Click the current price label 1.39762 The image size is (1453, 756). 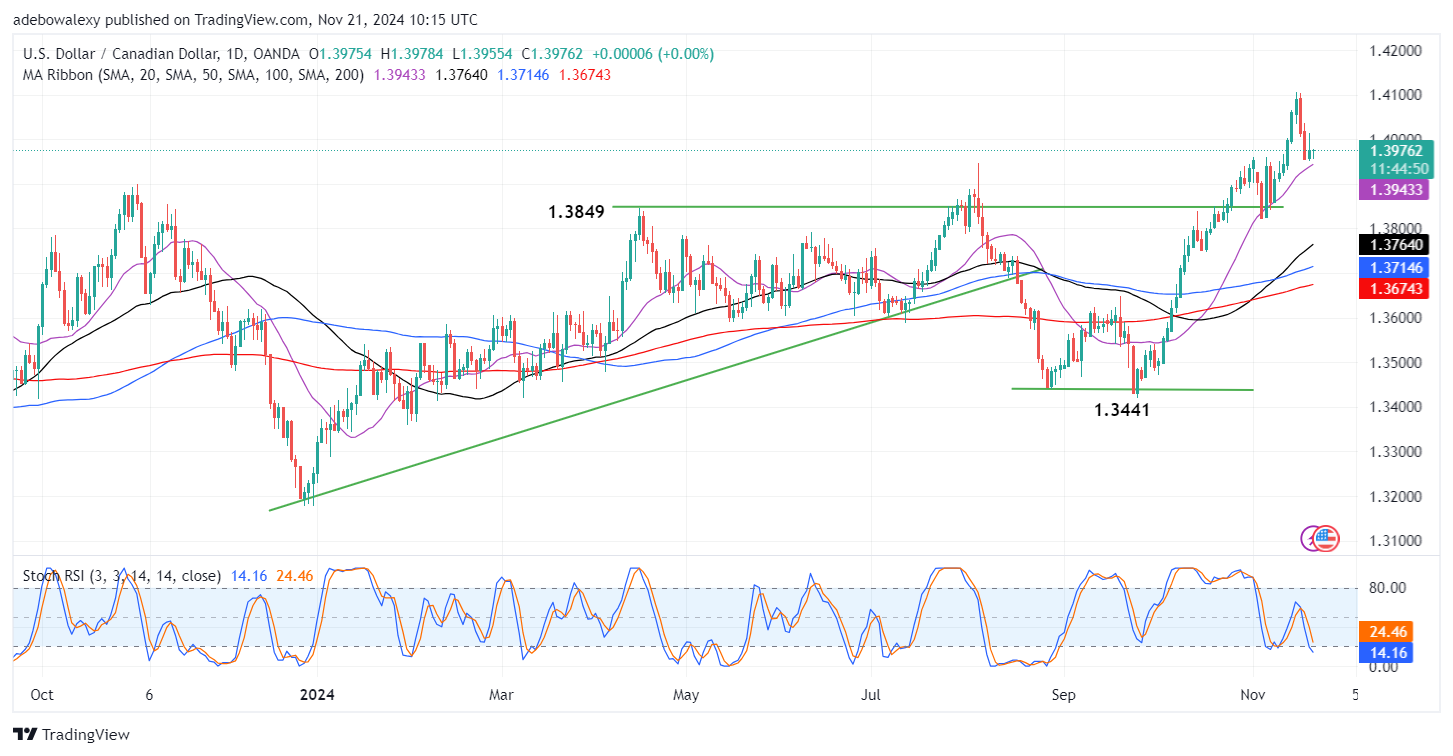pos(1396,150)
